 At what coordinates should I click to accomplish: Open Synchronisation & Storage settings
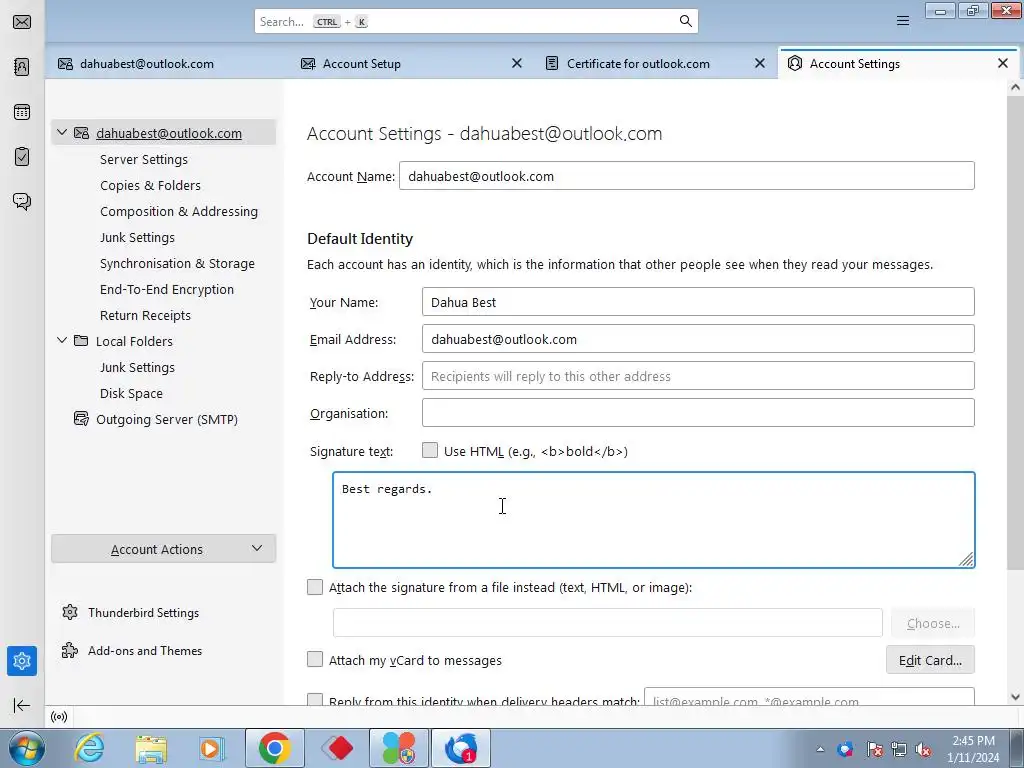[x=177, y=264]
